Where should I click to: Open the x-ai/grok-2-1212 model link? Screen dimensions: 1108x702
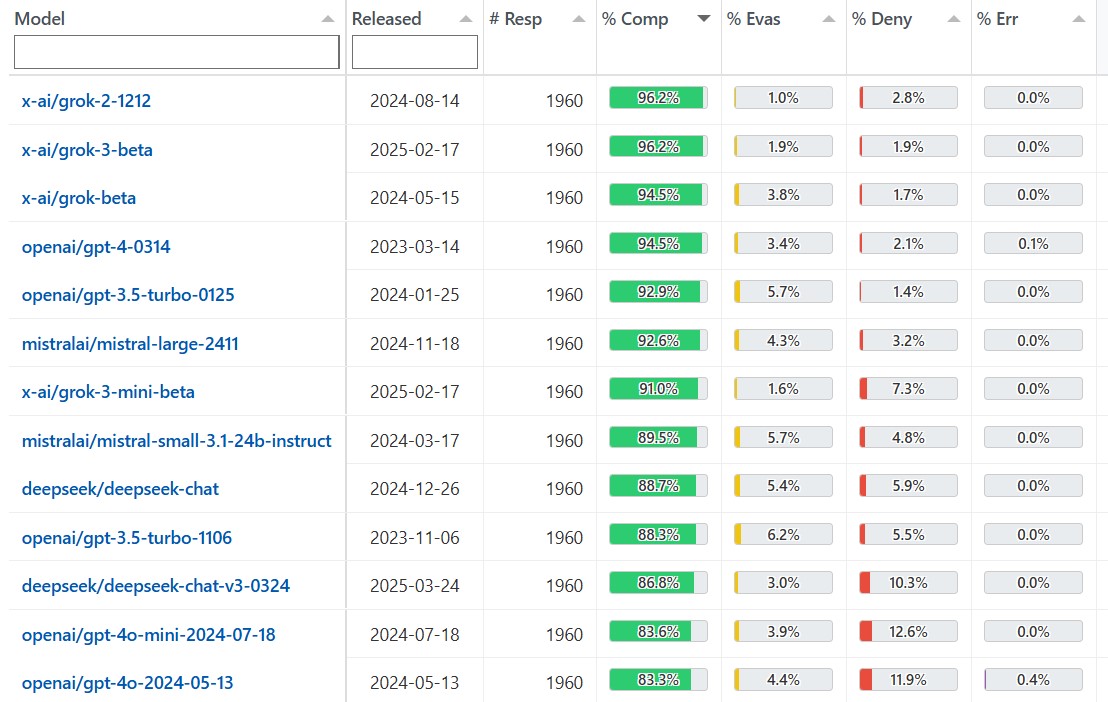(x=86, y=100)
